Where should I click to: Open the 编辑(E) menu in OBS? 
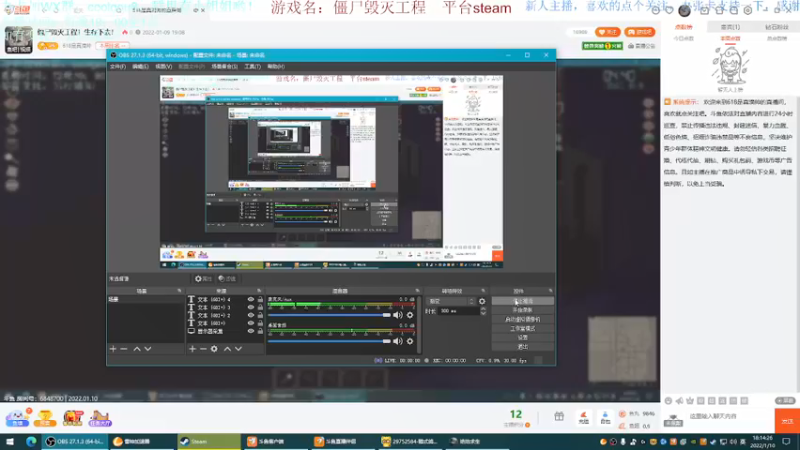pyautogui.click(x=140, y=66)
